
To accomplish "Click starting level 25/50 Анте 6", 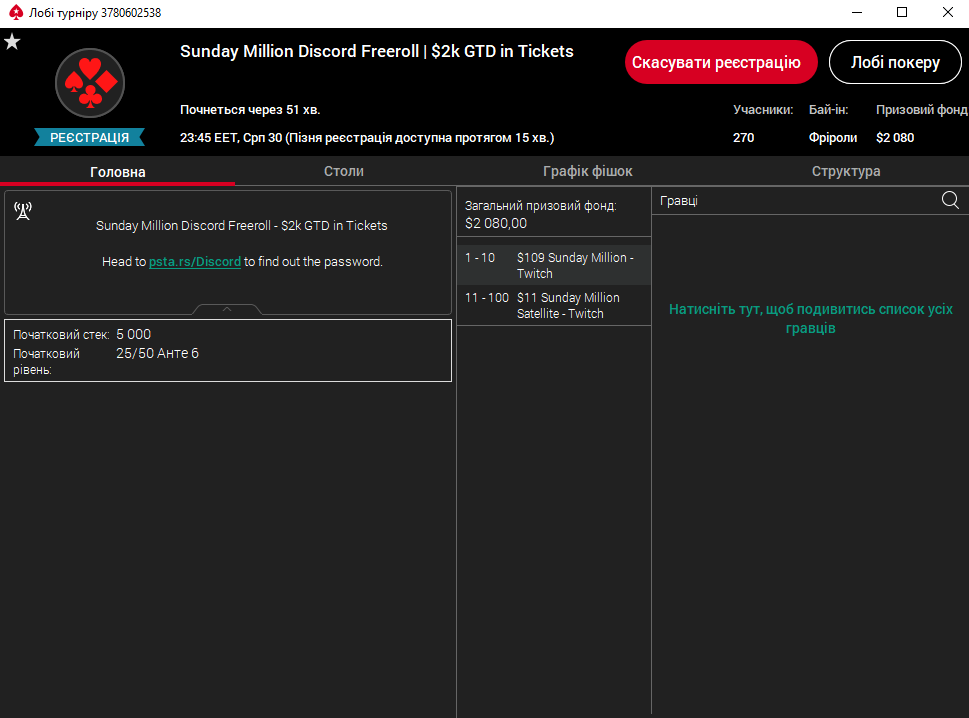I will point(158,353).
